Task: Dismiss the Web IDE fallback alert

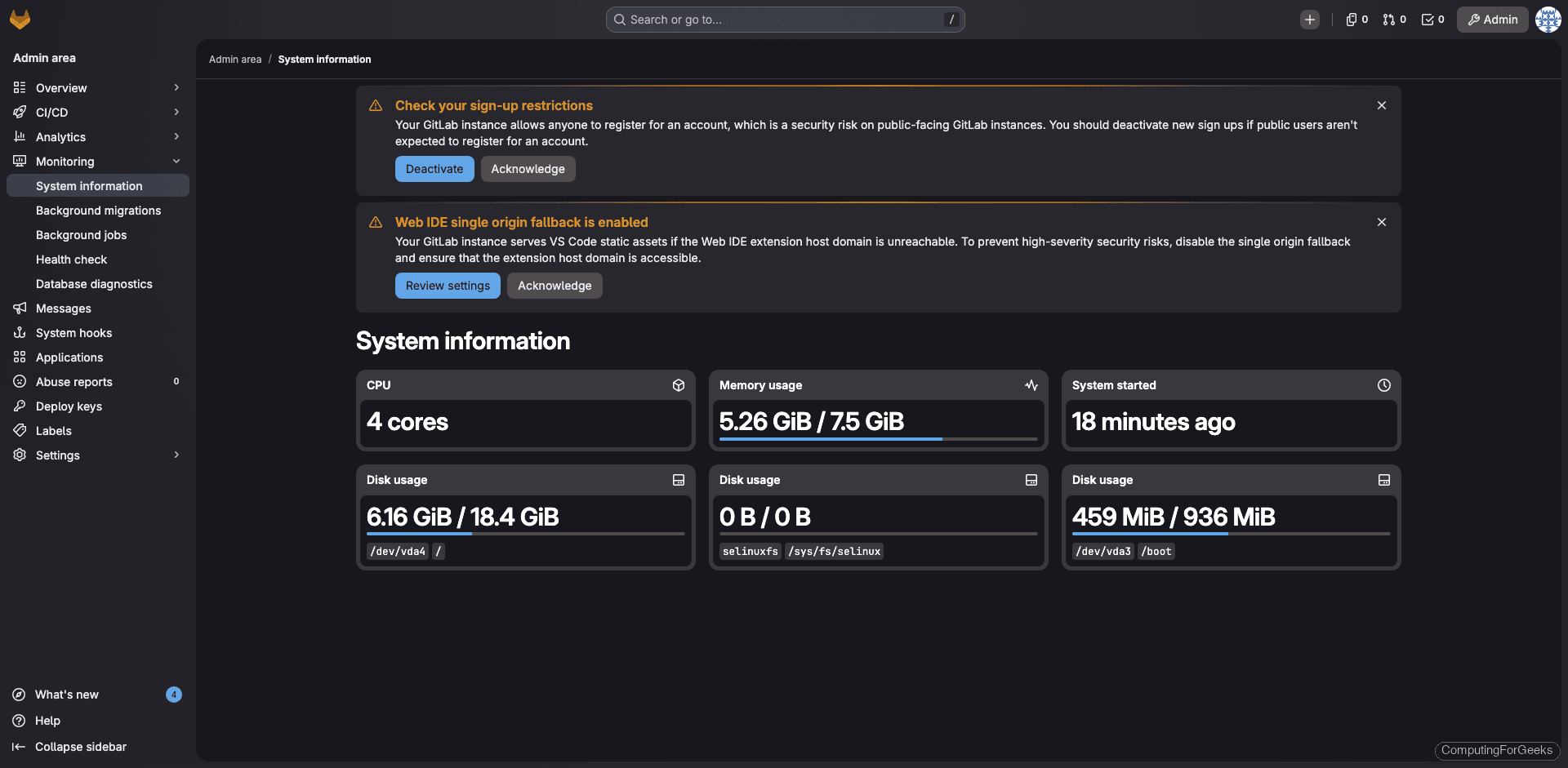Action: pyautogui.click(x=1381, y=221)
